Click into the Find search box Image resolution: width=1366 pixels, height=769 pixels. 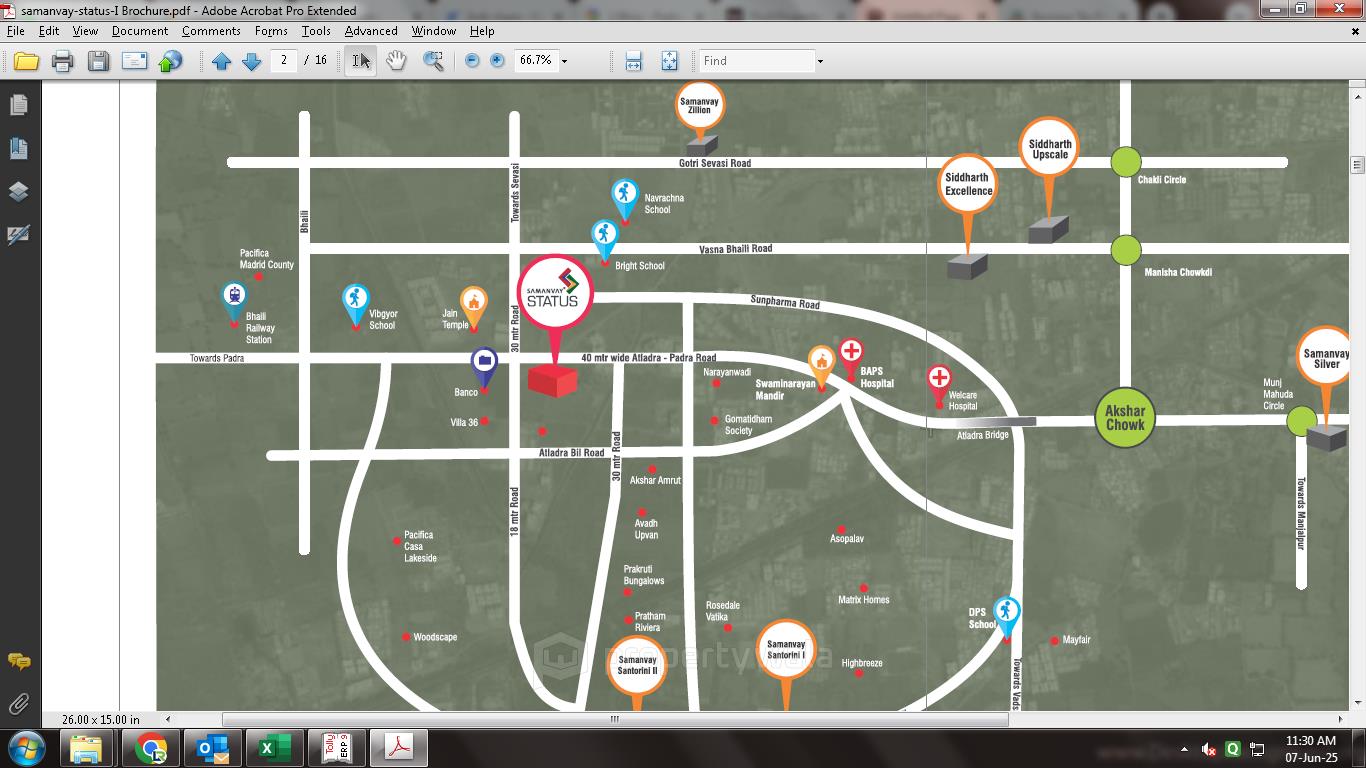pos(757,61)
